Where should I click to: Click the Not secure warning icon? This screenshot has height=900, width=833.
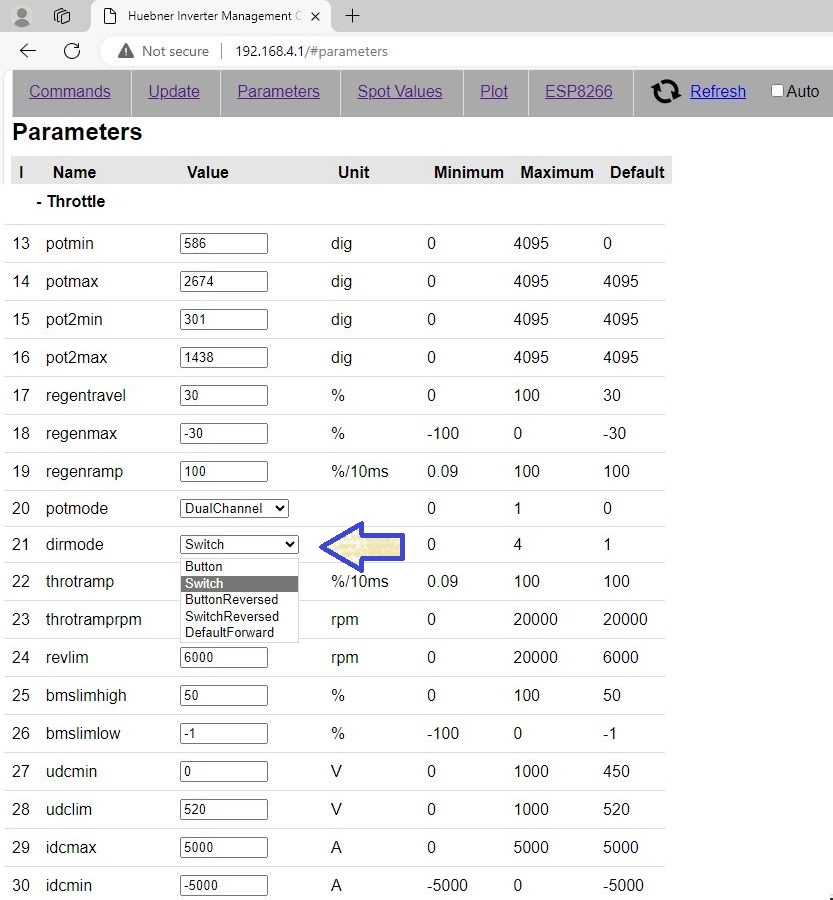click(x=125, y=51)
